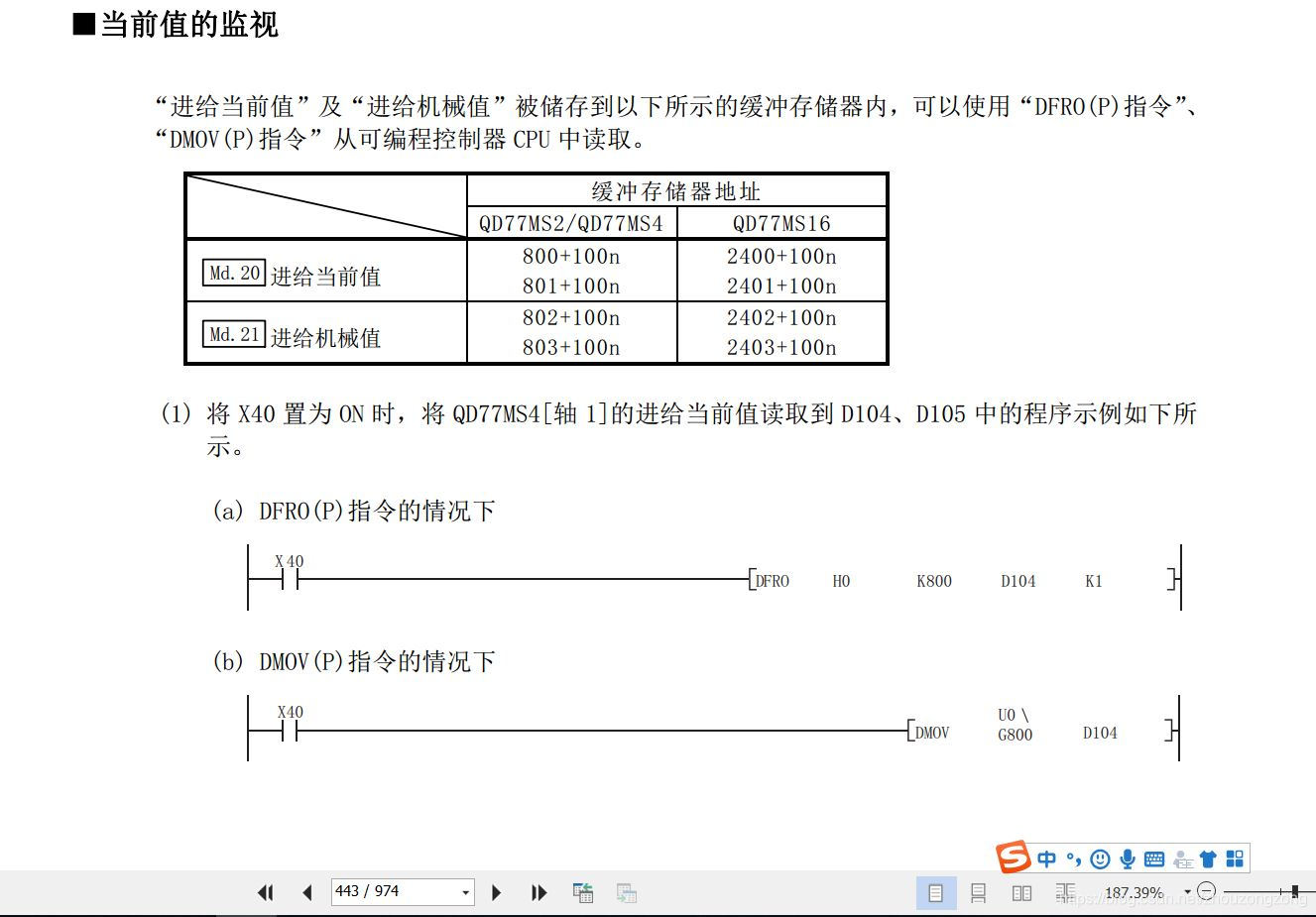This screenshot has height=917, width=1316.
Task: Click the Md.21 进给机械值 row label
Action: 293,336
